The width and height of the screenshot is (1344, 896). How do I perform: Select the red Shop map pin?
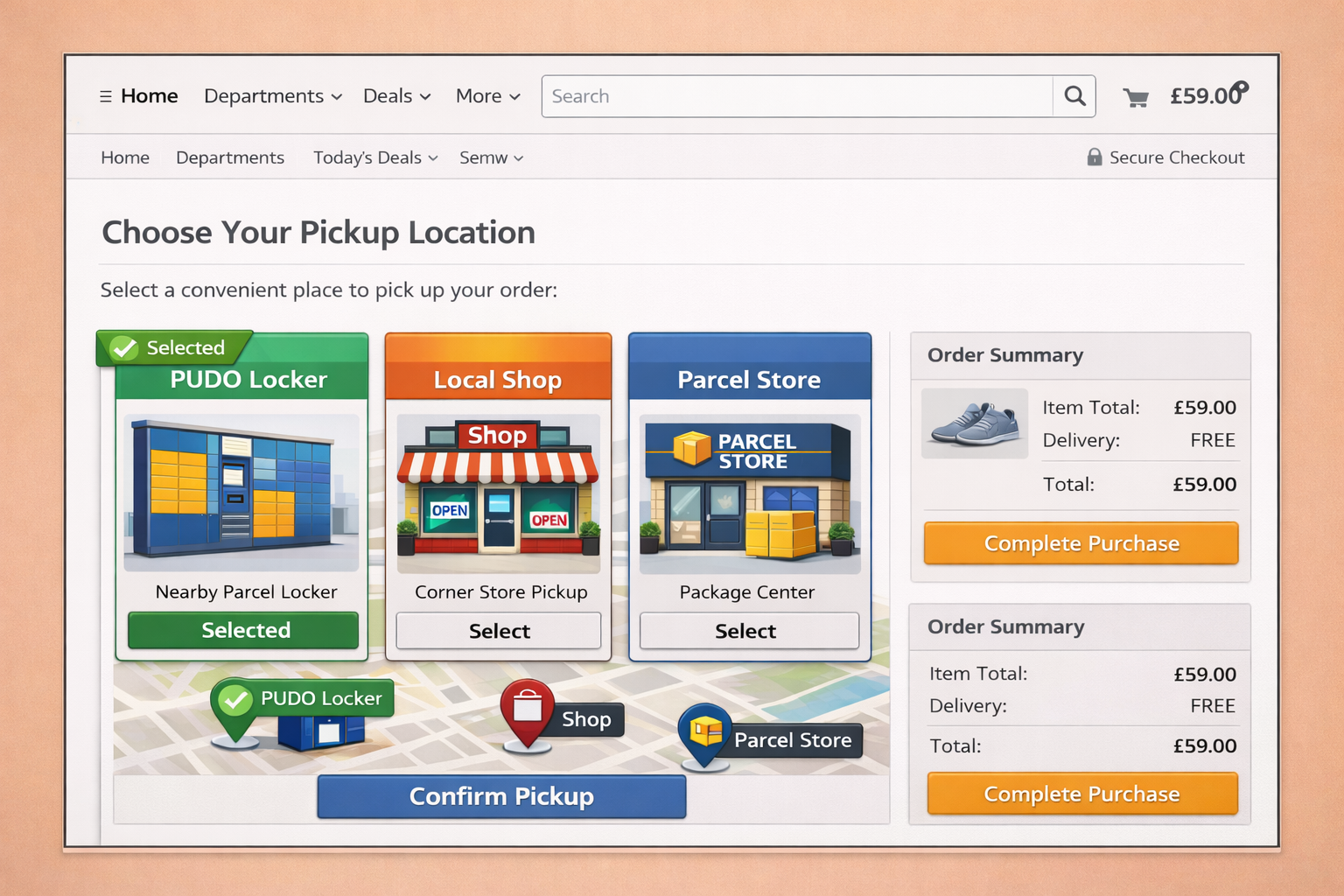[527, 710]
